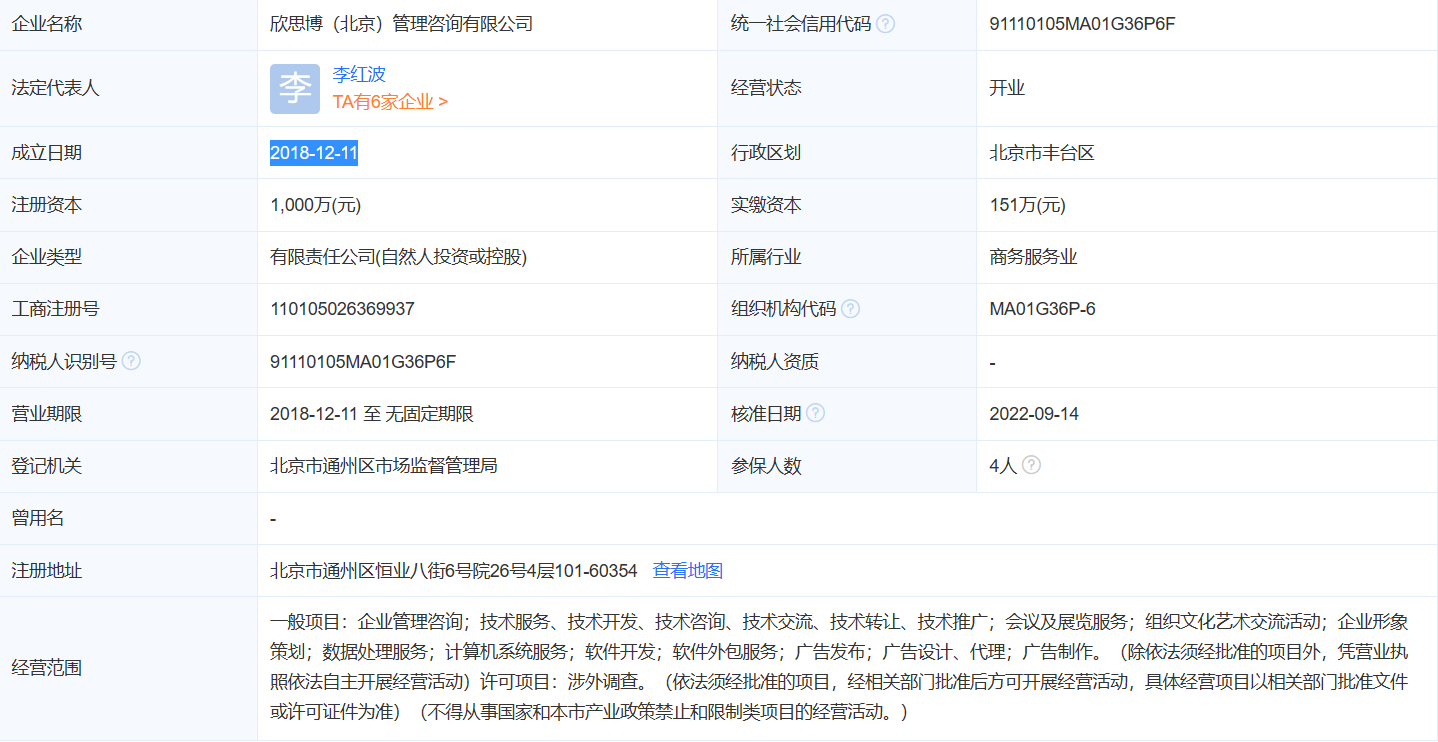Click organization code MA01G36P-6
Screen dimensions: 1438x742
tap(1042, 309)
